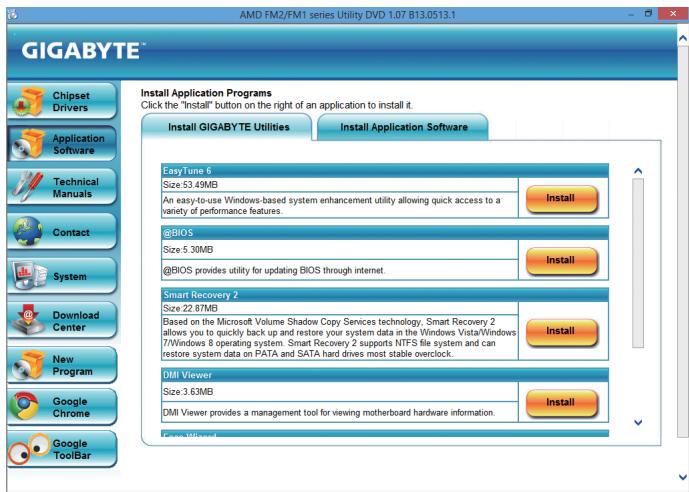689x492 pixels.
Task: Click the Contact globe icon
Action: point(28,231)
